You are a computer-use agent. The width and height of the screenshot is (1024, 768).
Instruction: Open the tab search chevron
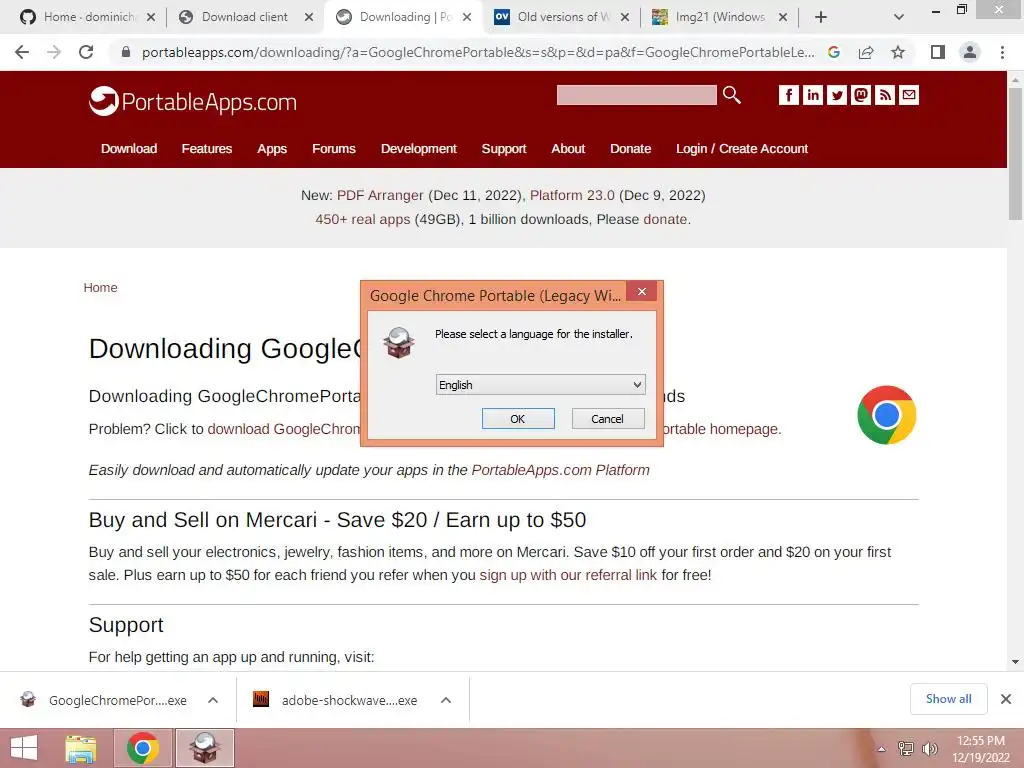click(x=899, y=17)
